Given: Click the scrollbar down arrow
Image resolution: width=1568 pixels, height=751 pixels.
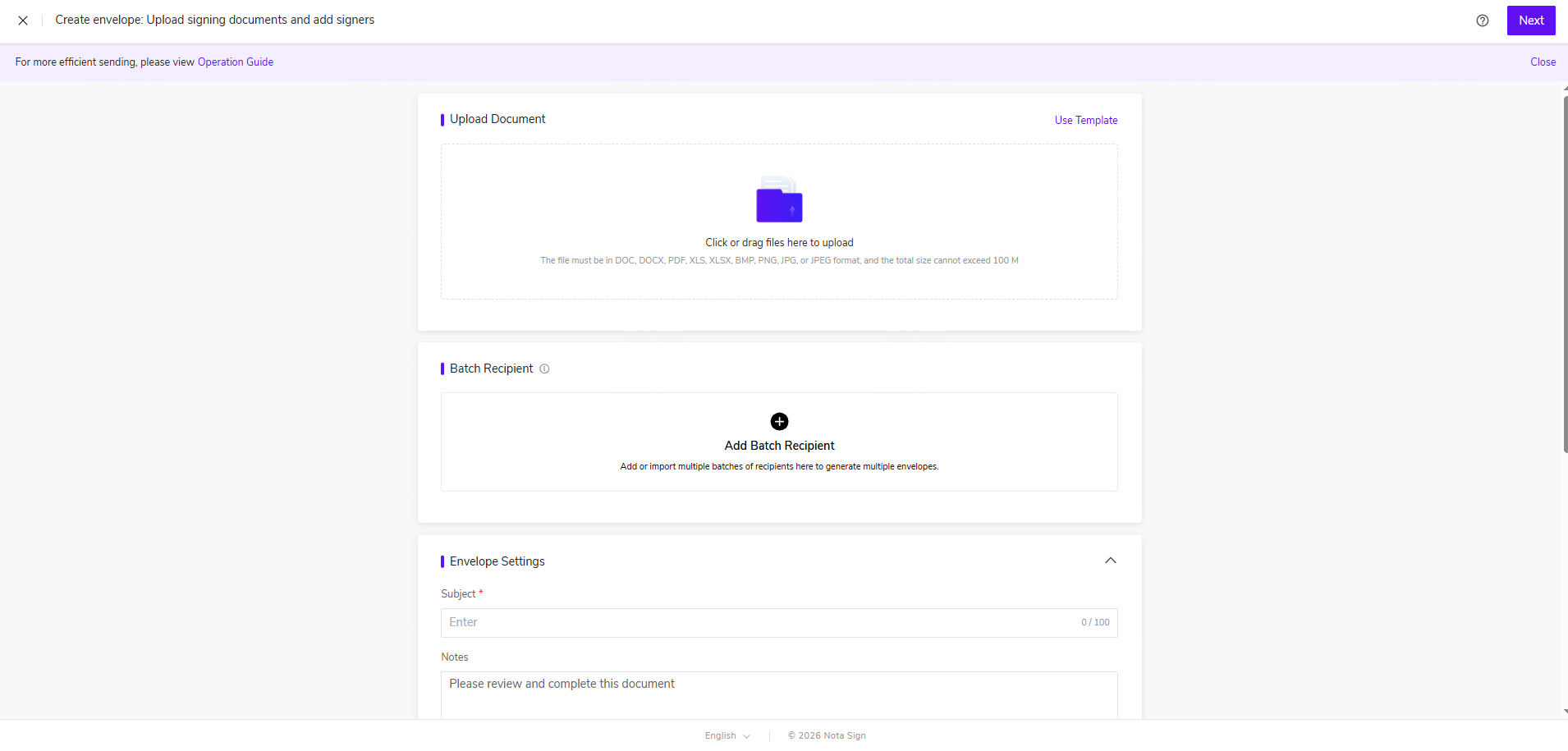Looking at the screenshot, I should (x=1565, y=712).
